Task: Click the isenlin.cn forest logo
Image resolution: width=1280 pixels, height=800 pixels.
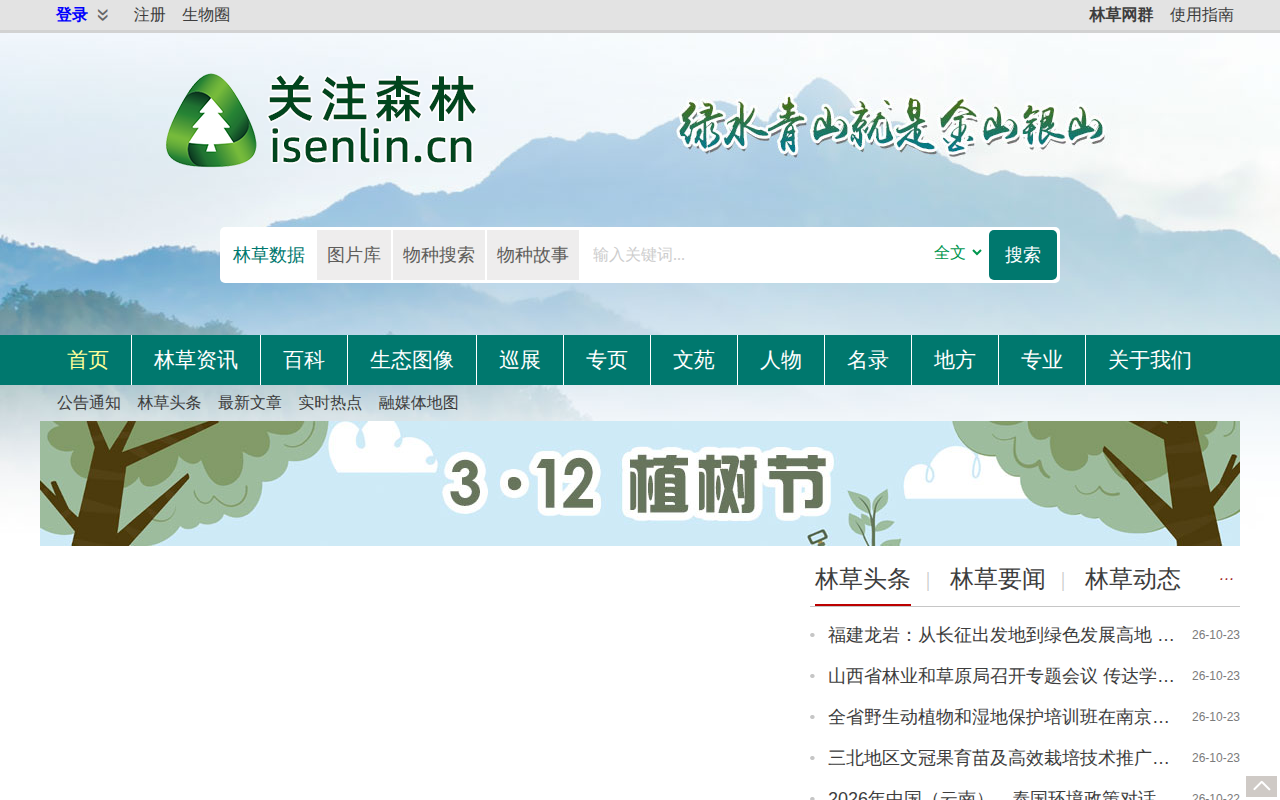Action: 320,120
